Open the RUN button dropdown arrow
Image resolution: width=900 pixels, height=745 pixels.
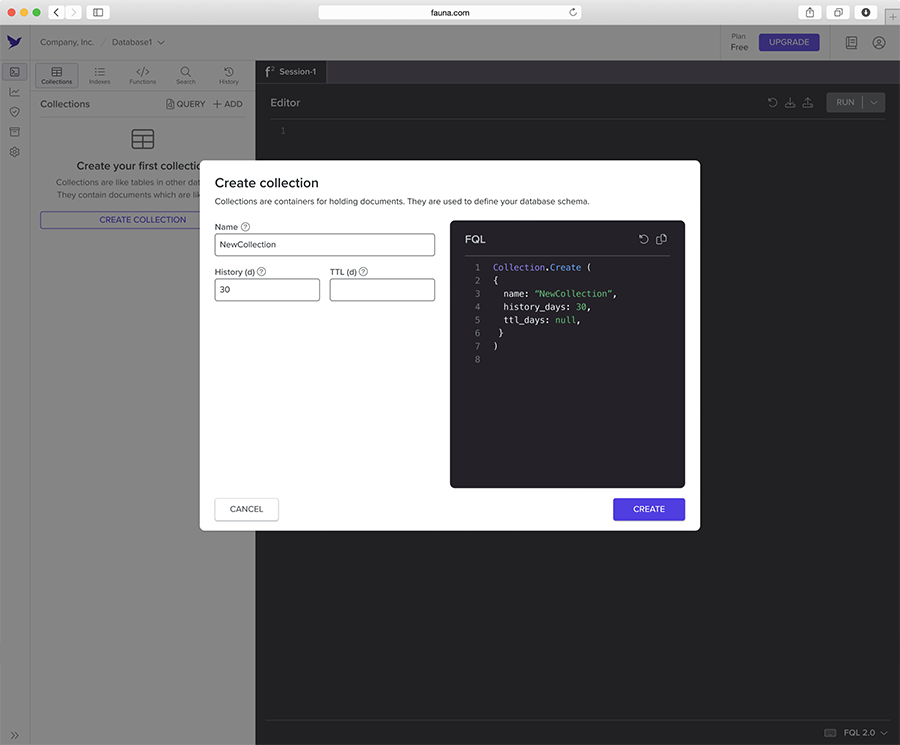[874, 102]
